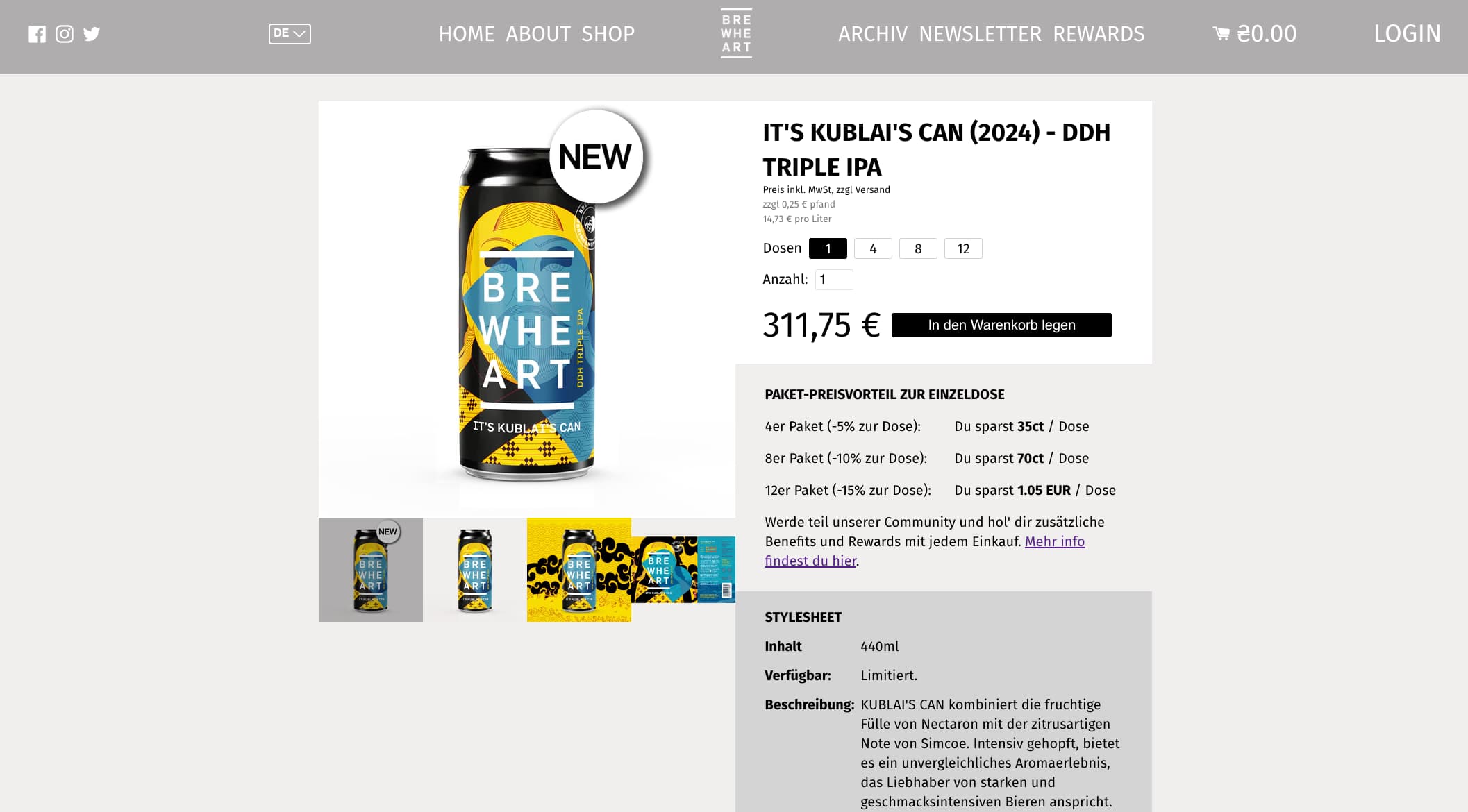Follow the Mehr info findest du hier link
1468x812 pixels.
click(925, 551)
